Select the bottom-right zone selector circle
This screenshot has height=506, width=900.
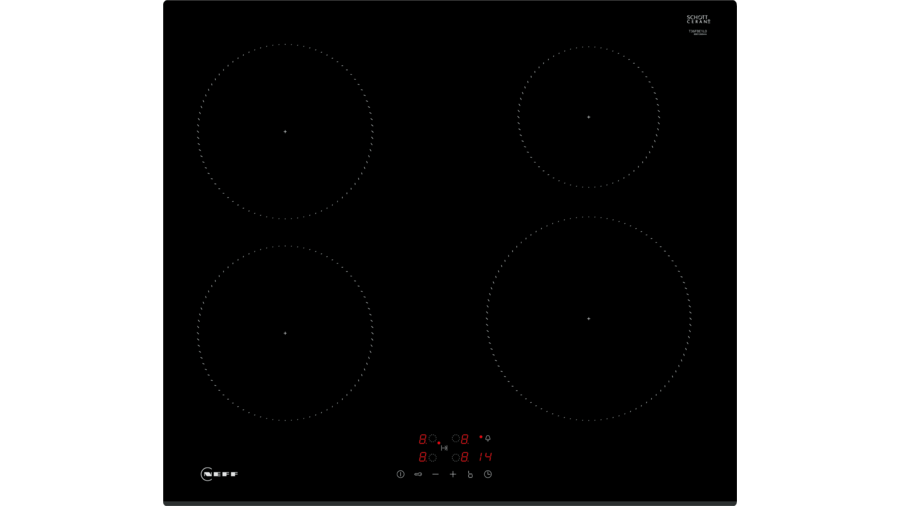click(455, 457)
